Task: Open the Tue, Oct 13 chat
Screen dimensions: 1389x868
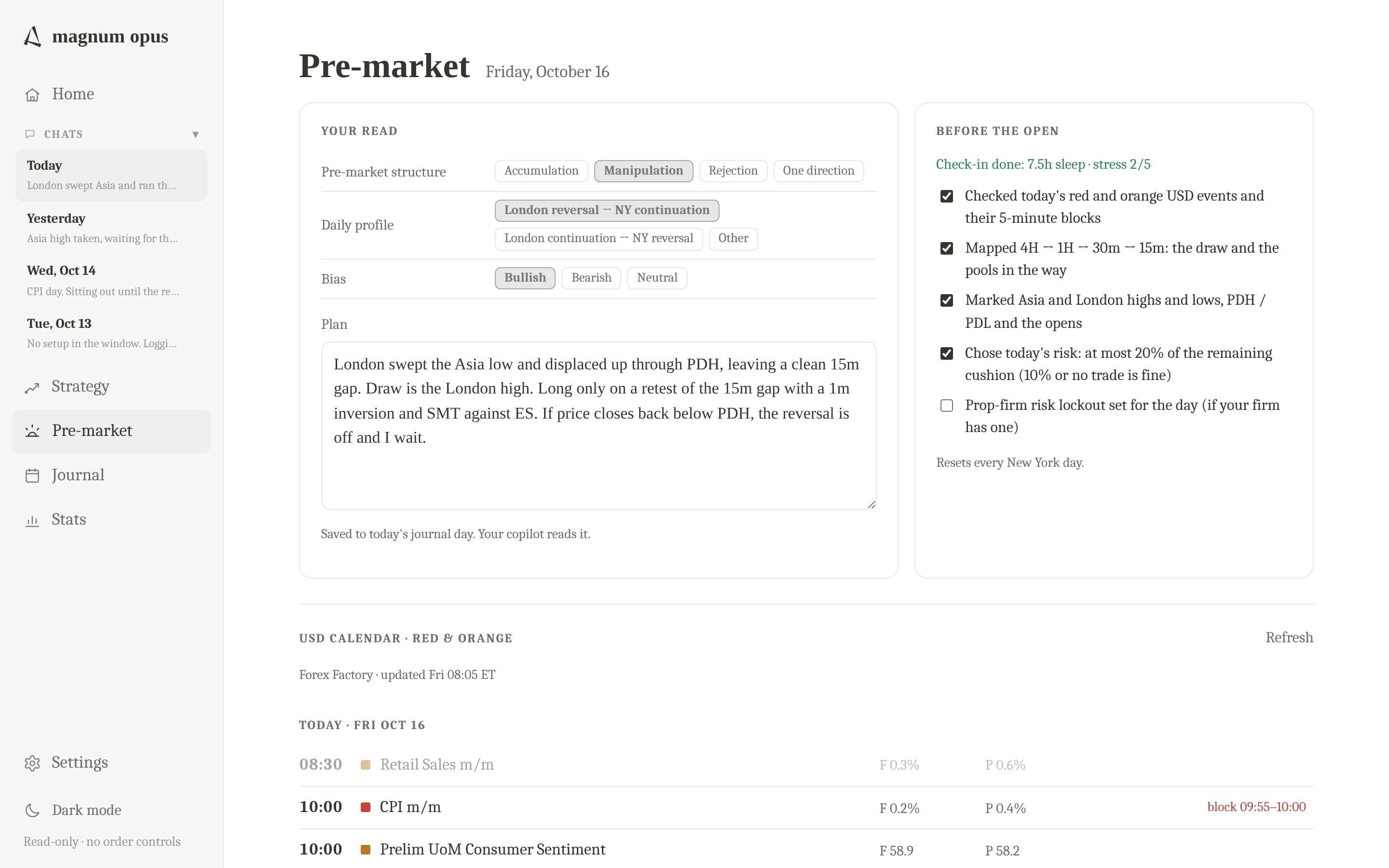Action: point(111,334)
